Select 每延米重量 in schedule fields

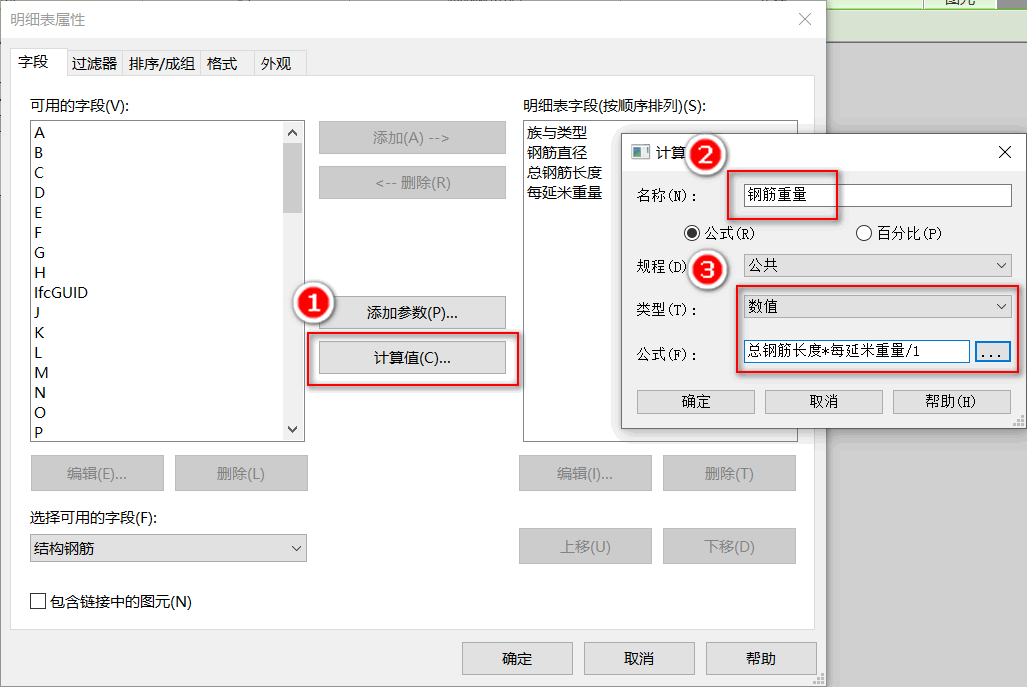coord(564,193)
